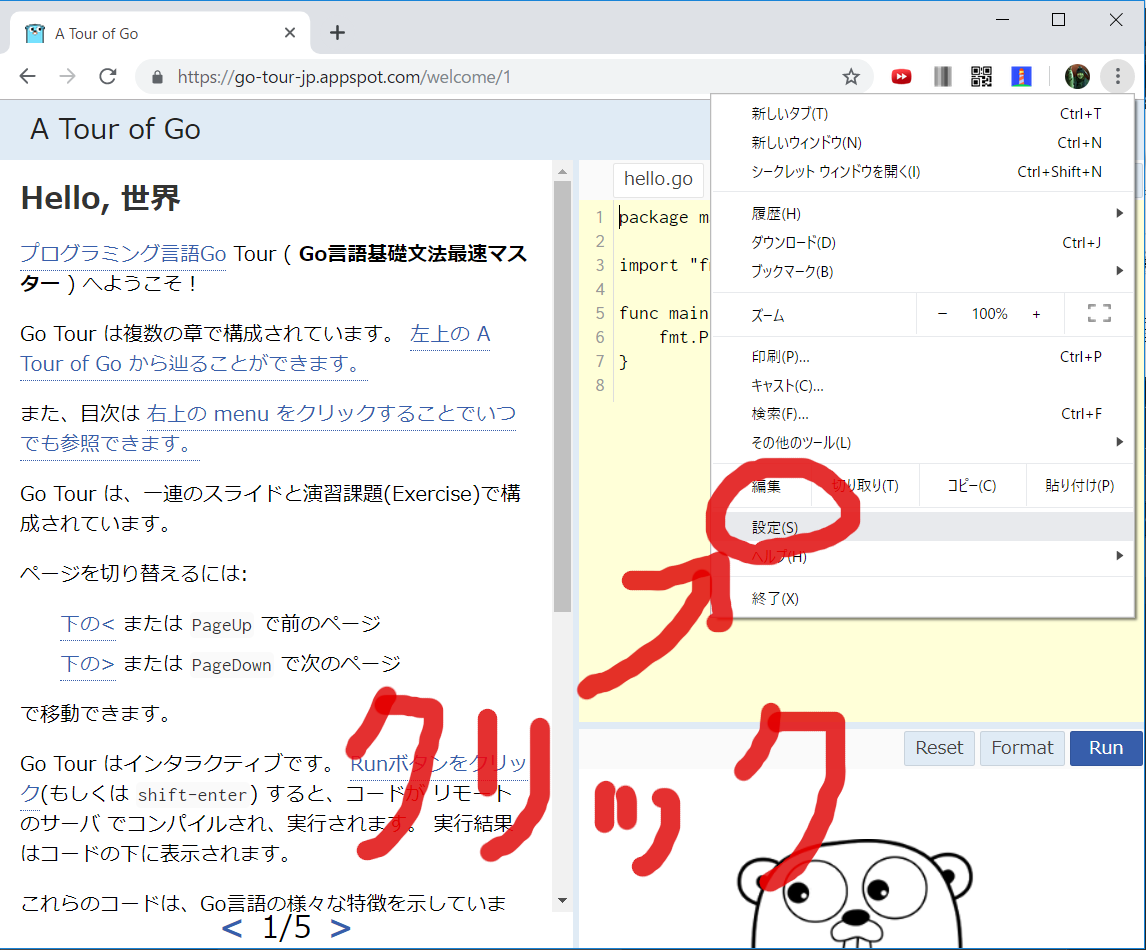Image resolution: width=1146 pixels, height=950 pixels.
Task: Open a new tab with the plus button
Action: click(337, 33)
